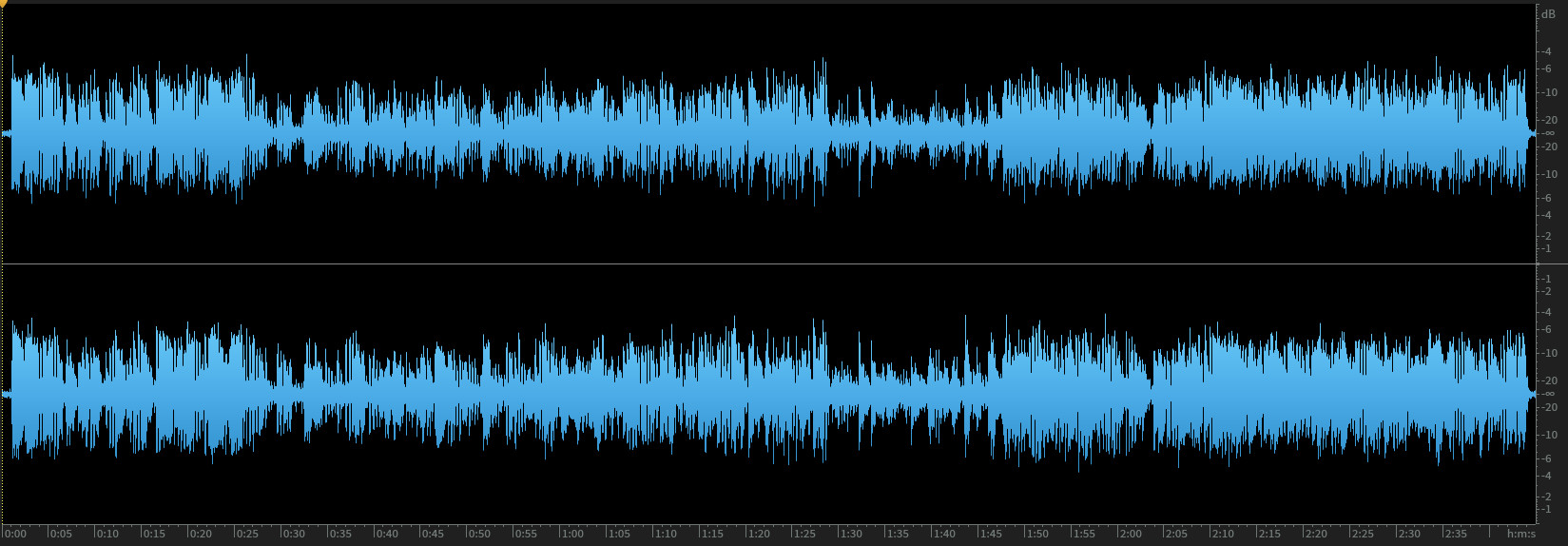Click the 1:35 tick on the ruler
The height and width of the screenshot is (546, 1568).
point(899,534)
